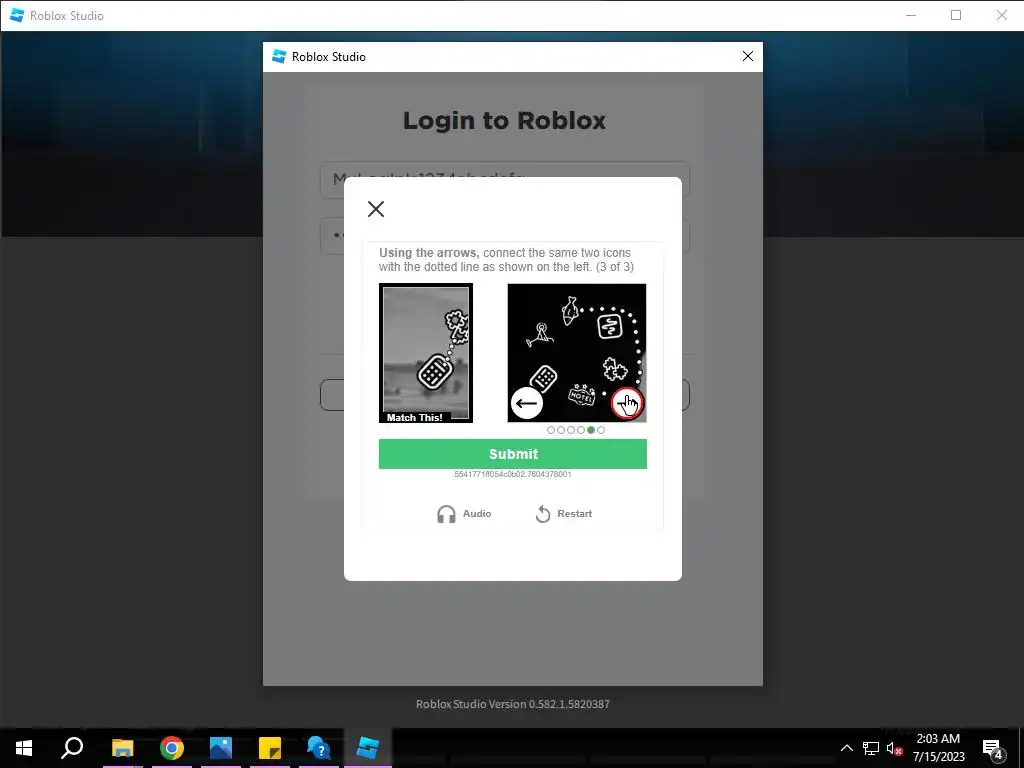1024x768 pixels.
Task: Maximize the outer Roblox Studio window
Action: tap(956, 15)
